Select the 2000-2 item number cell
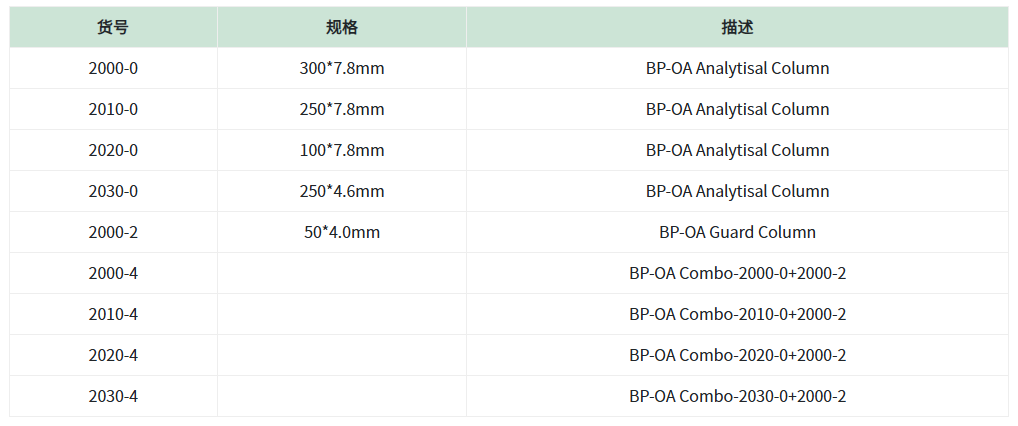Viewport: 1018px width, 426px height. [x=113, y=232]
